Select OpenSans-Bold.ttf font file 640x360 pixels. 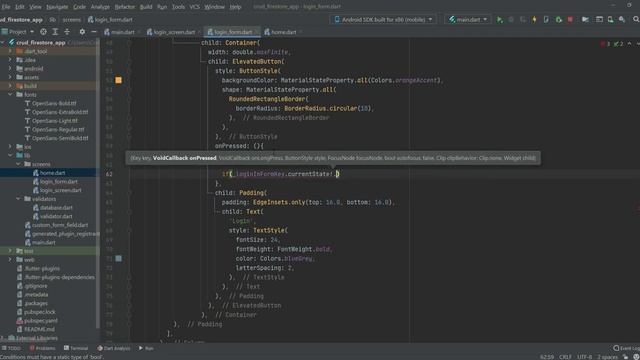(54, 103)
